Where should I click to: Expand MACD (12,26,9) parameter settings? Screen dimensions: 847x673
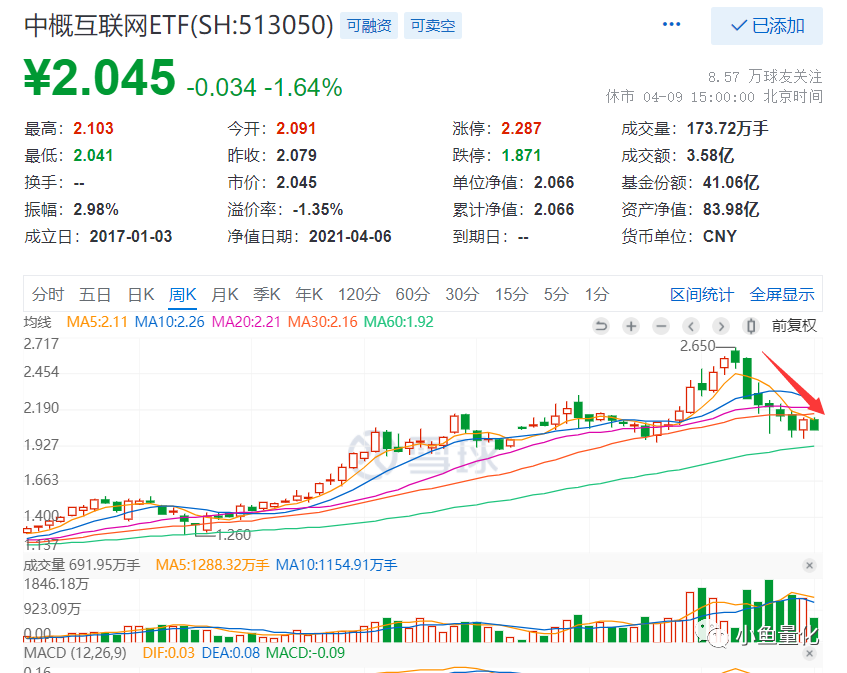(75, 653)
